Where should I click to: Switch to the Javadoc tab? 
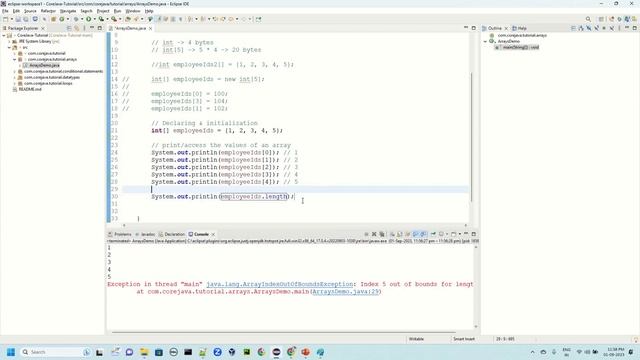tap(145, 234)
